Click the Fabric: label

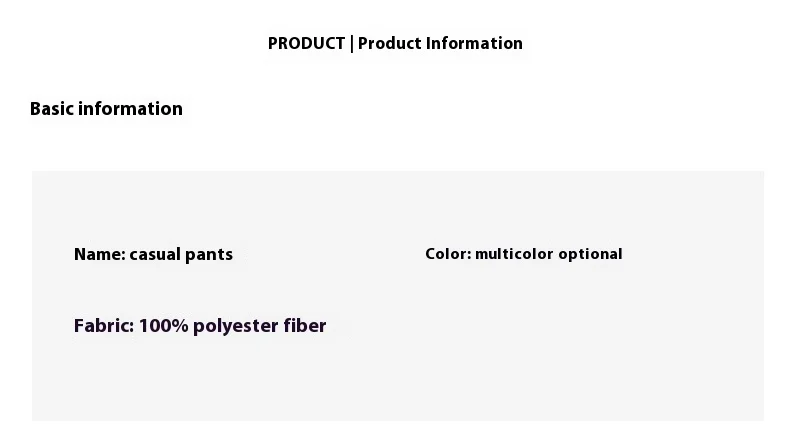tap(103, 326)
